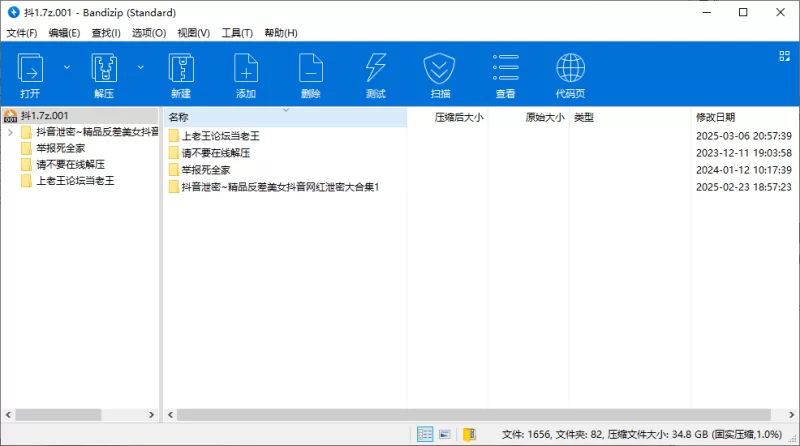Sort by 名称 column header
The image size is (800, 446).
click(x=286, y=117)
